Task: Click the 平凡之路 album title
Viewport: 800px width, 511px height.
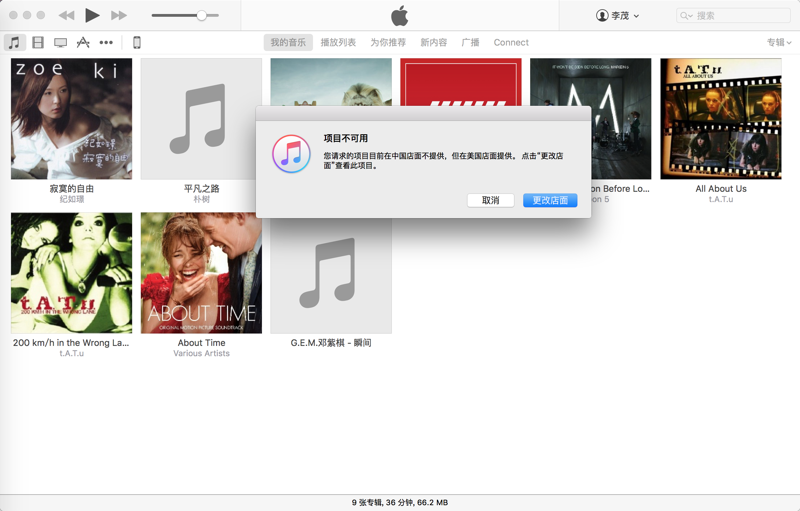Action: (202, 189)
